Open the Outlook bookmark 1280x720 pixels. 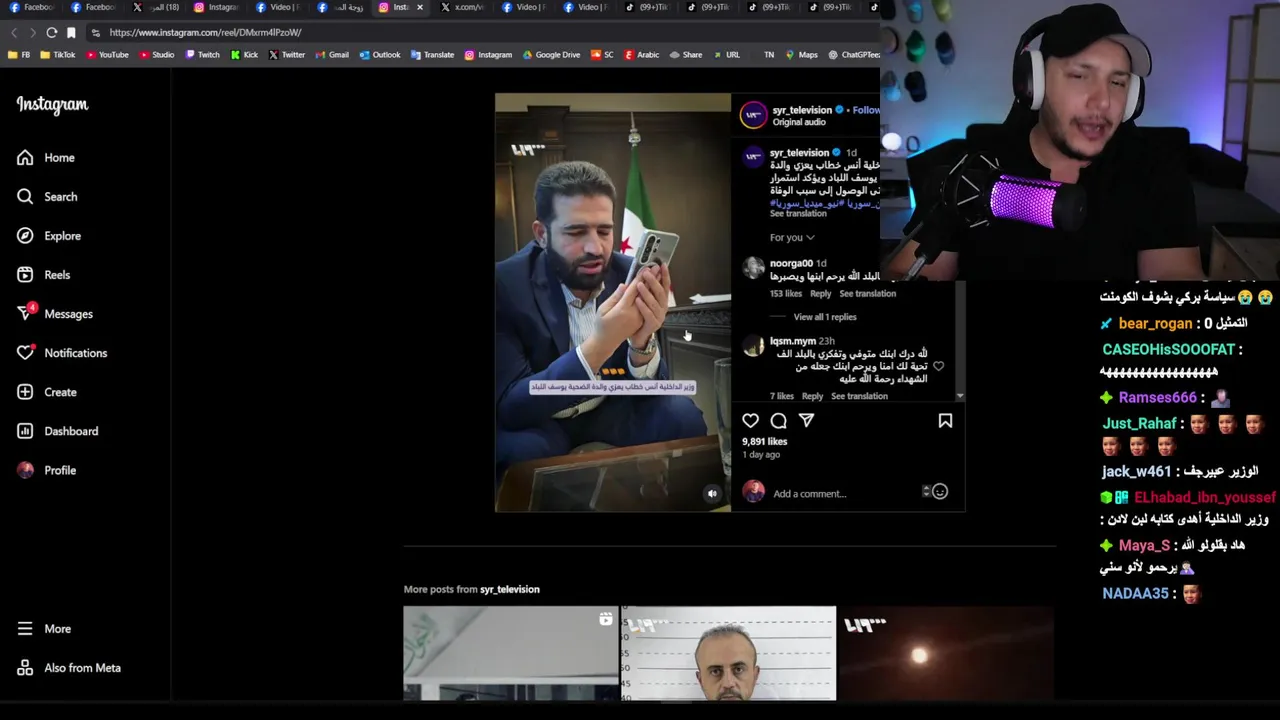(x=379, y=55)
